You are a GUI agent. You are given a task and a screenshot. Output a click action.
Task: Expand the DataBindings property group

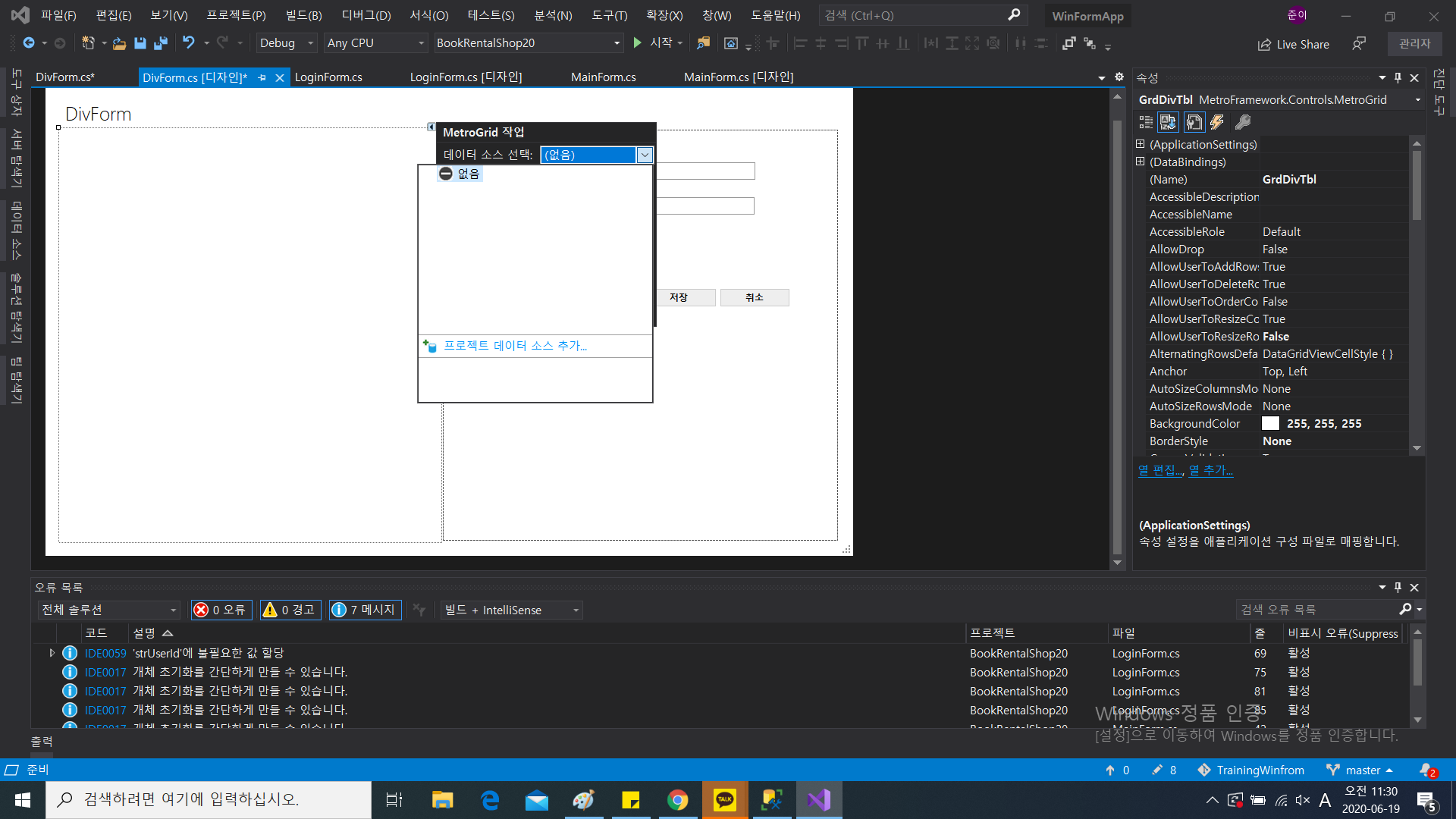point(1140,162)
